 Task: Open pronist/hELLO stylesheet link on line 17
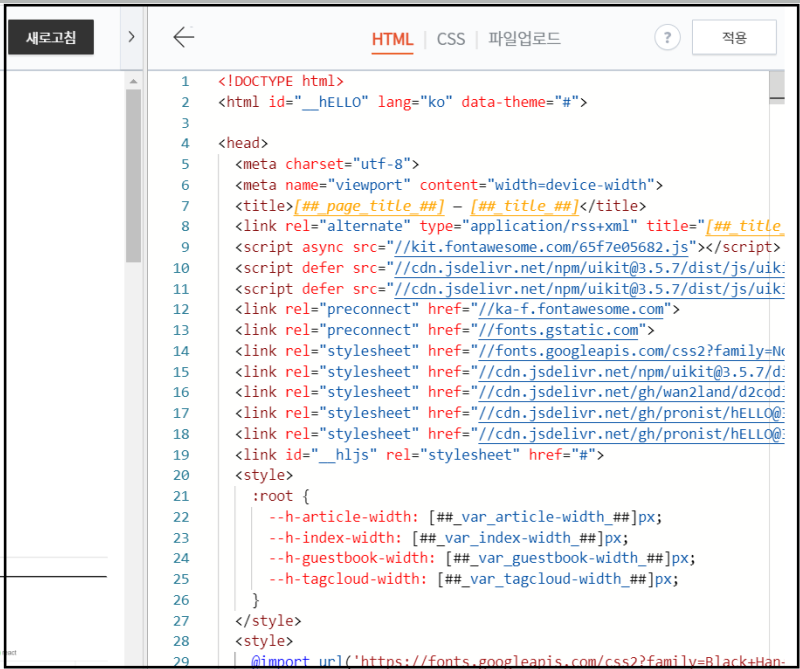pyautogui.click(x=631, y=413)
